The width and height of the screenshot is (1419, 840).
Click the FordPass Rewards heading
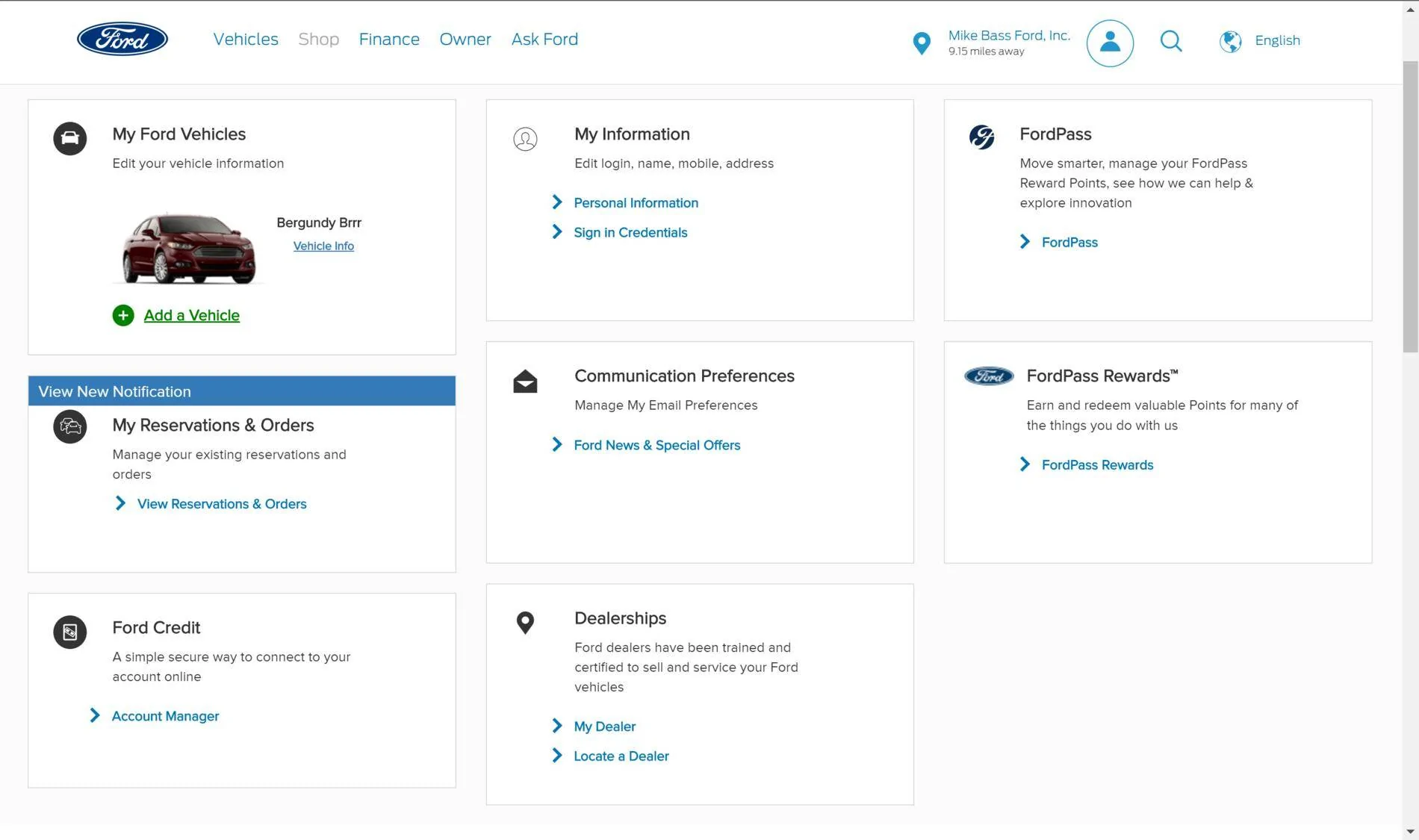[x=1102, y=376]
